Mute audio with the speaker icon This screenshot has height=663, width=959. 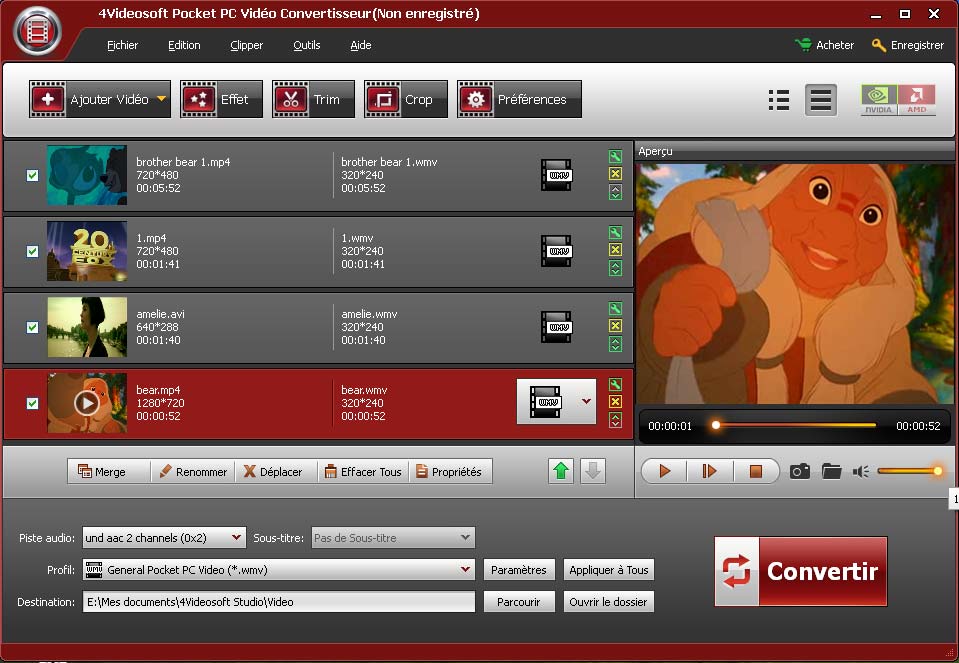click(x=860, y=471)
